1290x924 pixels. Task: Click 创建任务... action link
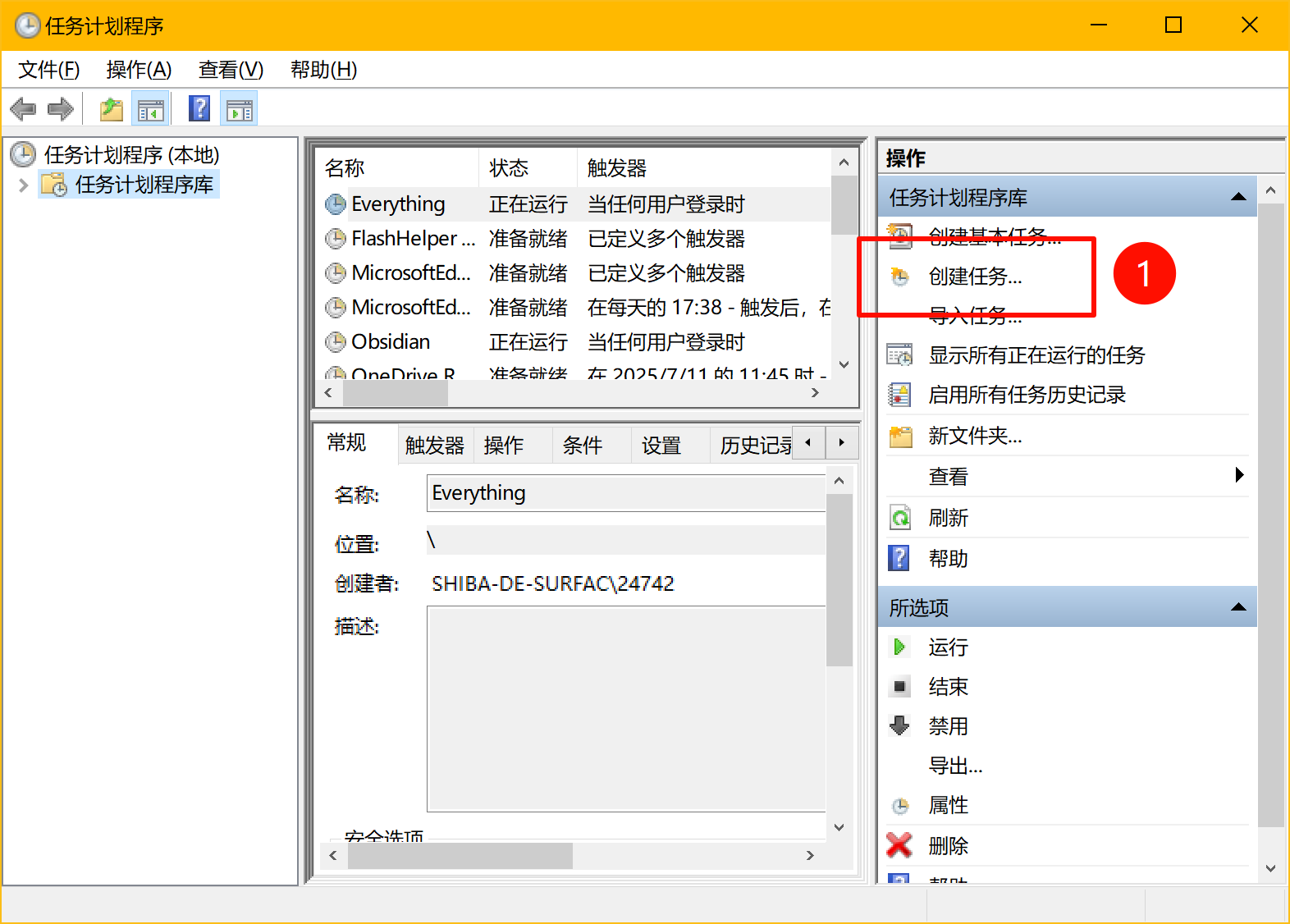976,277
